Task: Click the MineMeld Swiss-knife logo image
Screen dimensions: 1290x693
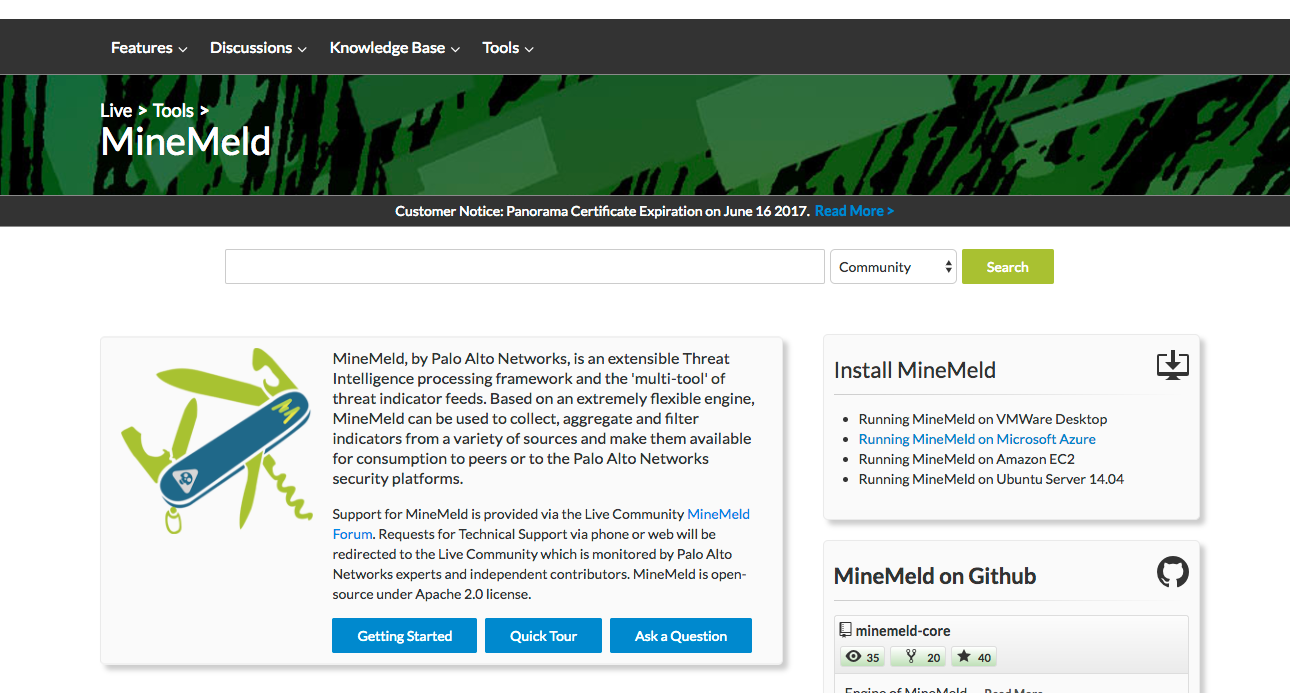Action: (x=214, y=438)
